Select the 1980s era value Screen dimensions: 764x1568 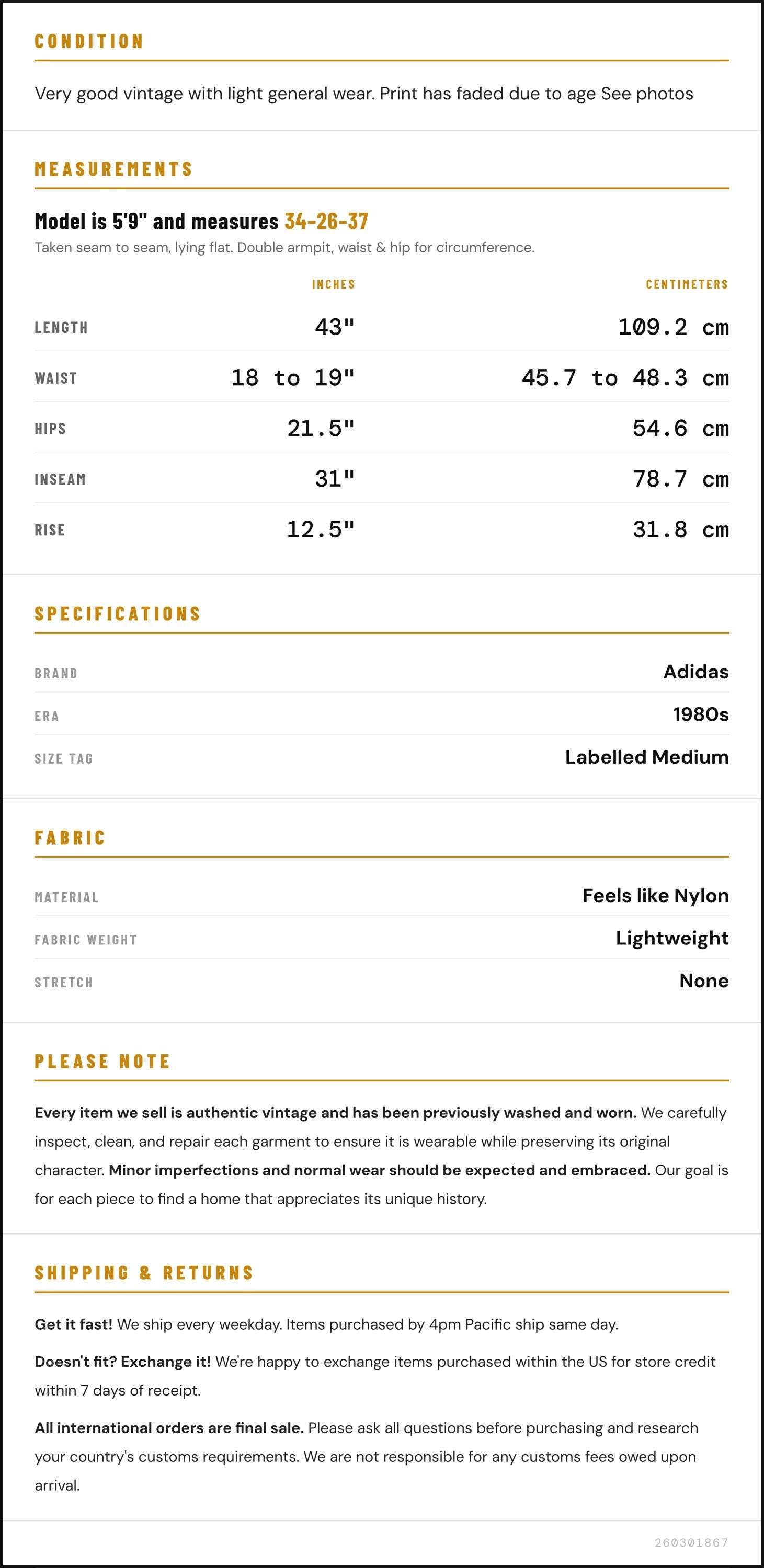click(701, 714)
